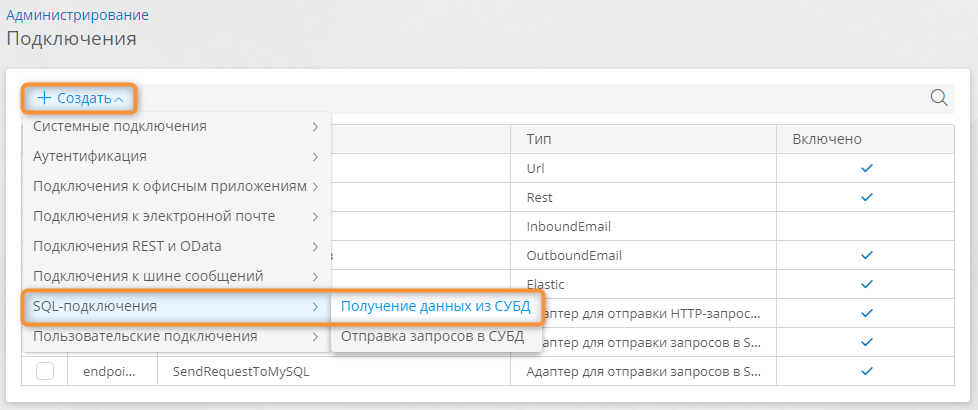
Task: Click the Создать button
Action: pos(80,98)
